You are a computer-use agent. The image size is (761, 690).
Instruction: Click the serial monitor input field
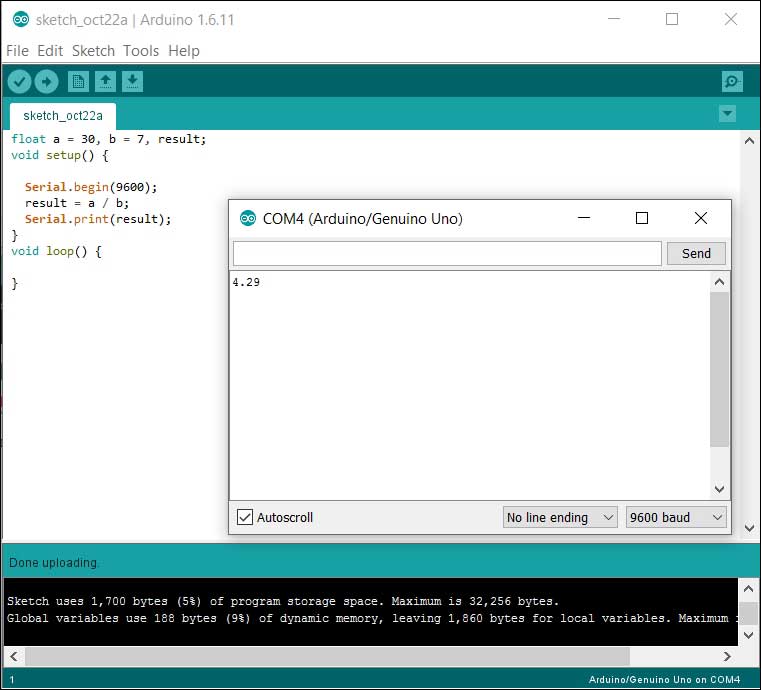tap(447, 253)
